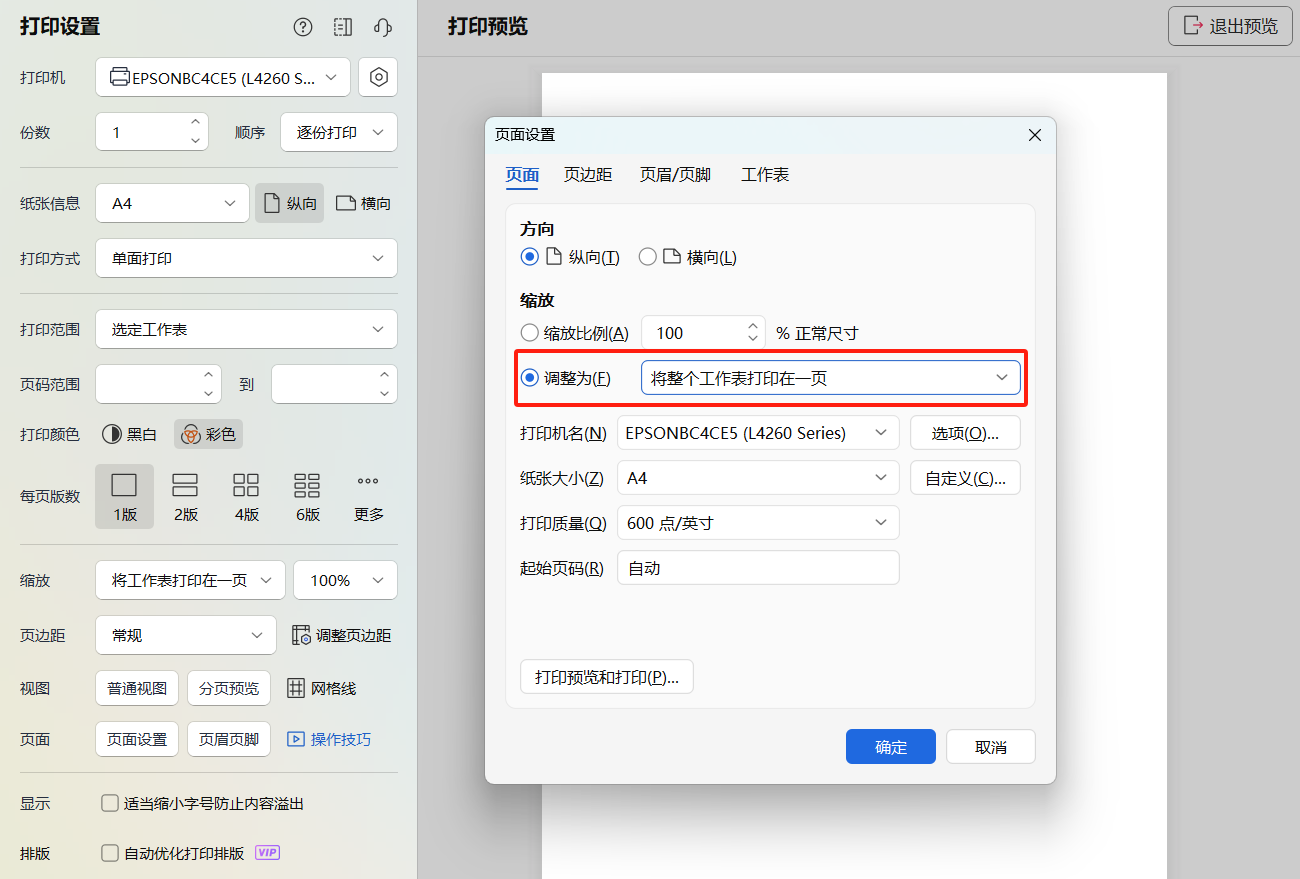1300x879 pixels.
Task: Open the 更多 layout options
Action: pyautogui.click(x=367, y=495)
